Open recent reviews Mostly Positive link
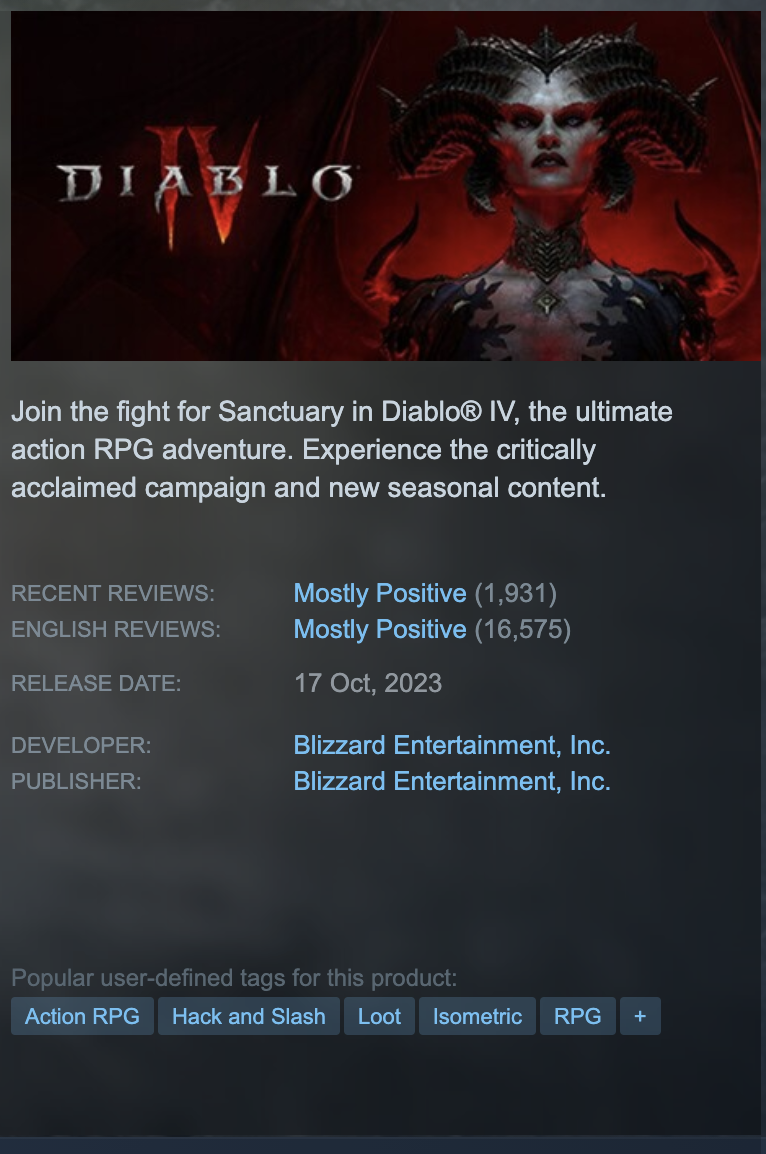Image resolution: width=766 pixels, height=1154 pixels. point(380,593)
